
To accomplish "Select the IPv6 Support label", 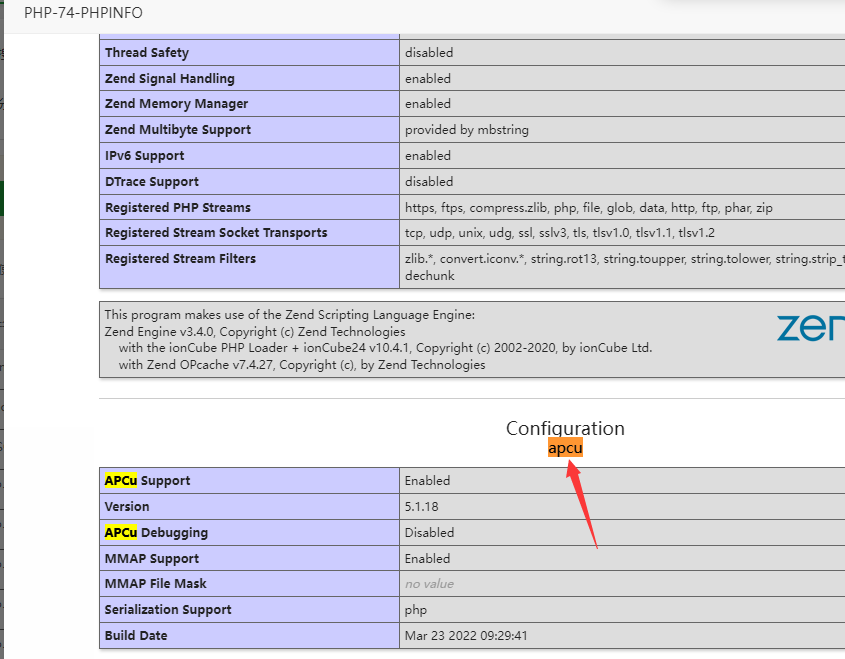I will click(x=144, y=156).
